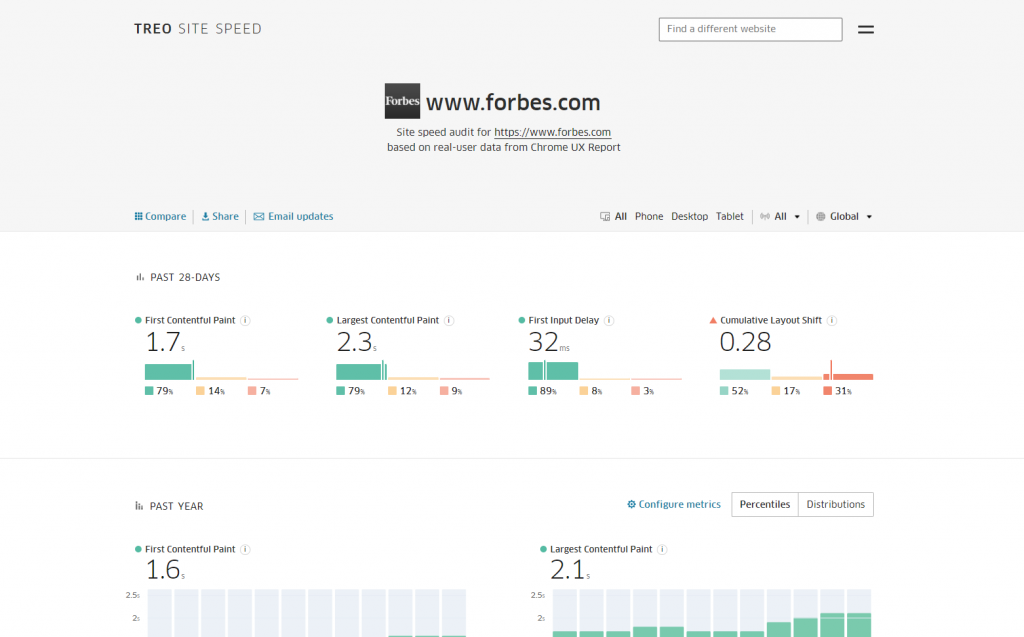This screenshot has width=1024, height=637.
Task: Click the Email updates link
Action: pyautogui.click(x=293, y=216)
